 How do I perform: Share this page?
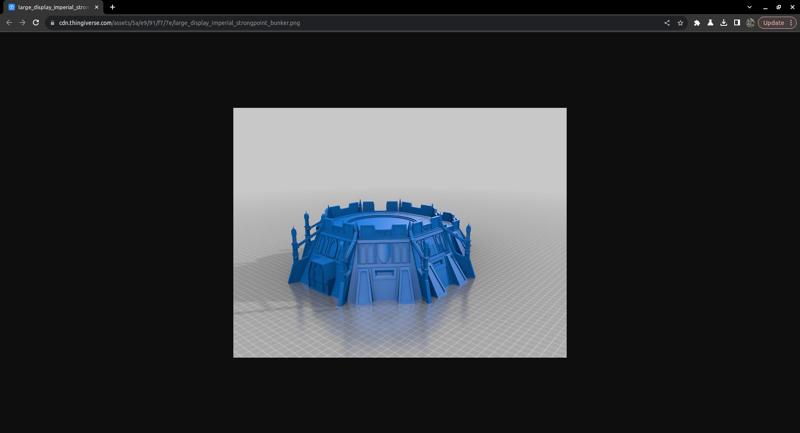[x=667, y=23]
